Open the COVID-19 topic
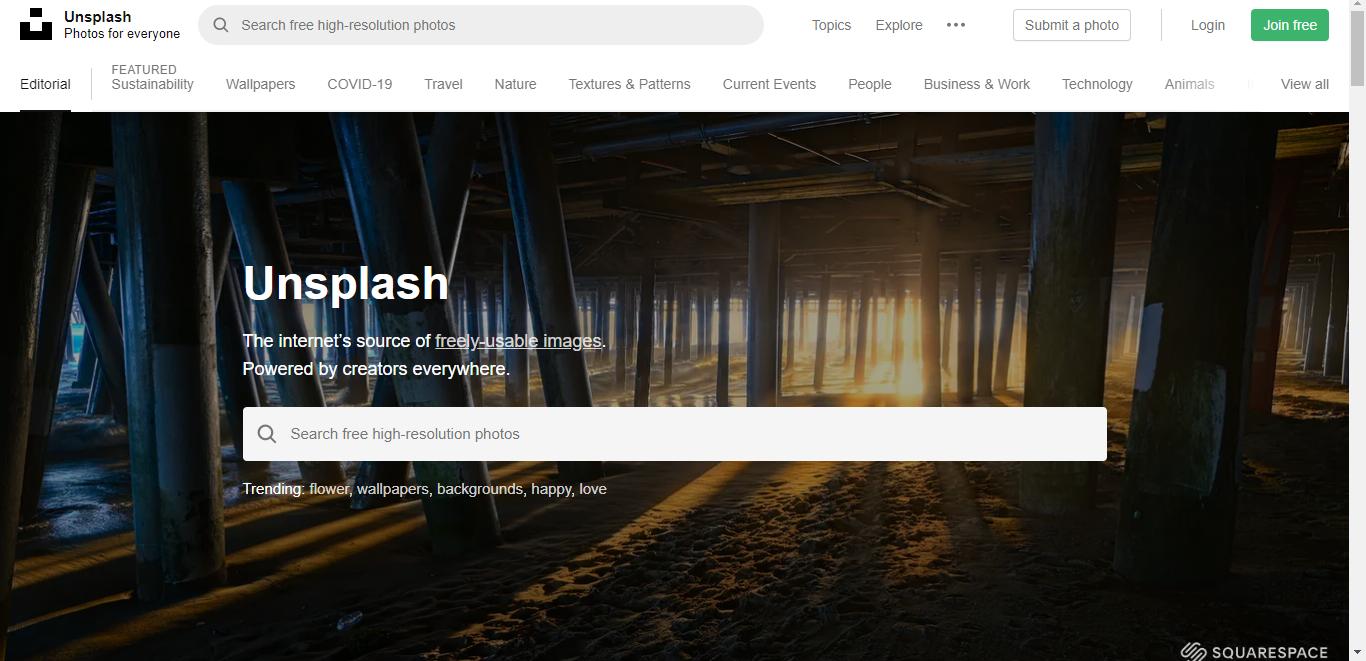Image resolution: width=1366 pixels, height=661 pixels. (x=360, y=84)
